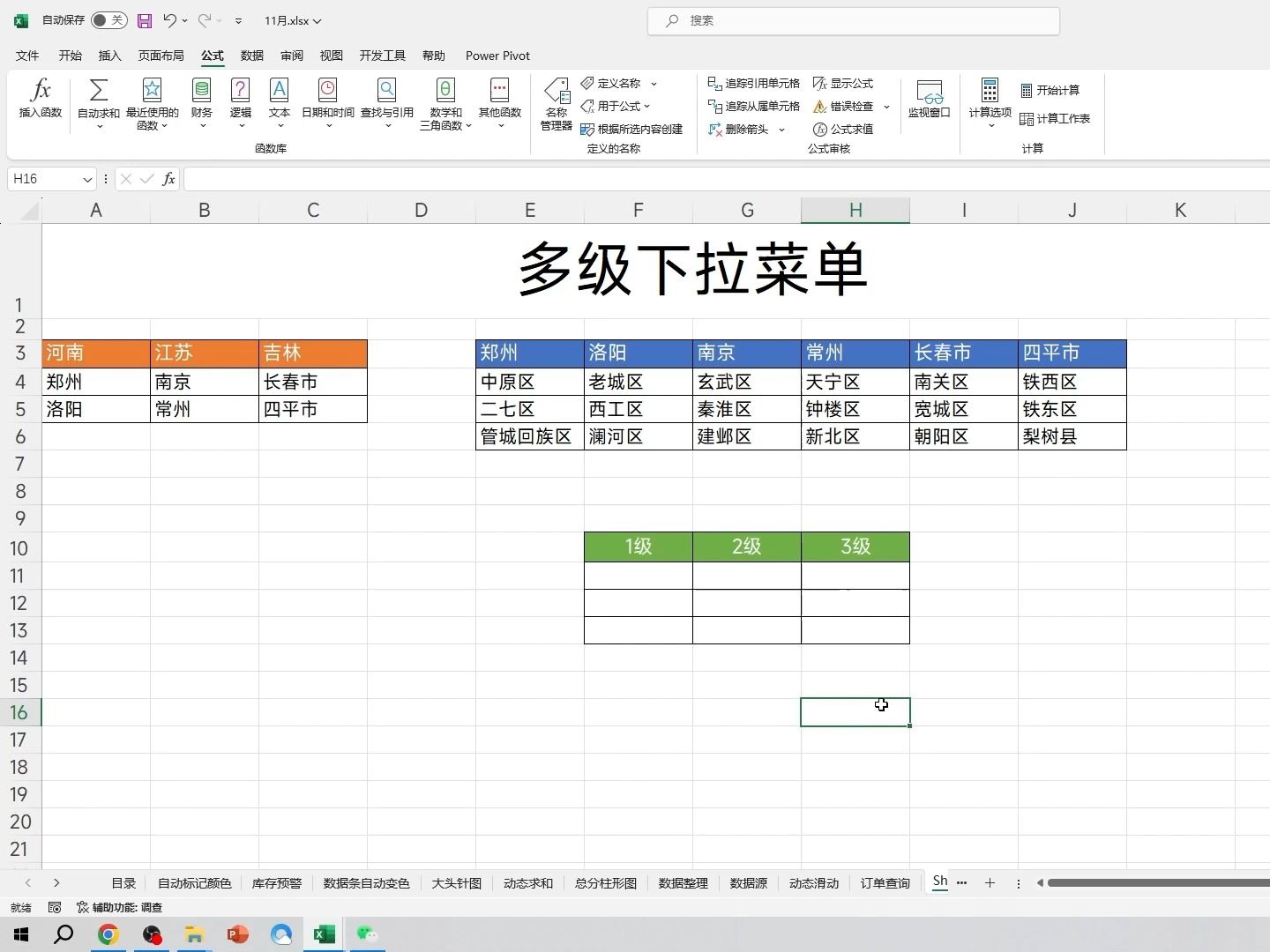Click the formula bar input area
Viewport: 1270px width, 952px height.
(727, 179)
